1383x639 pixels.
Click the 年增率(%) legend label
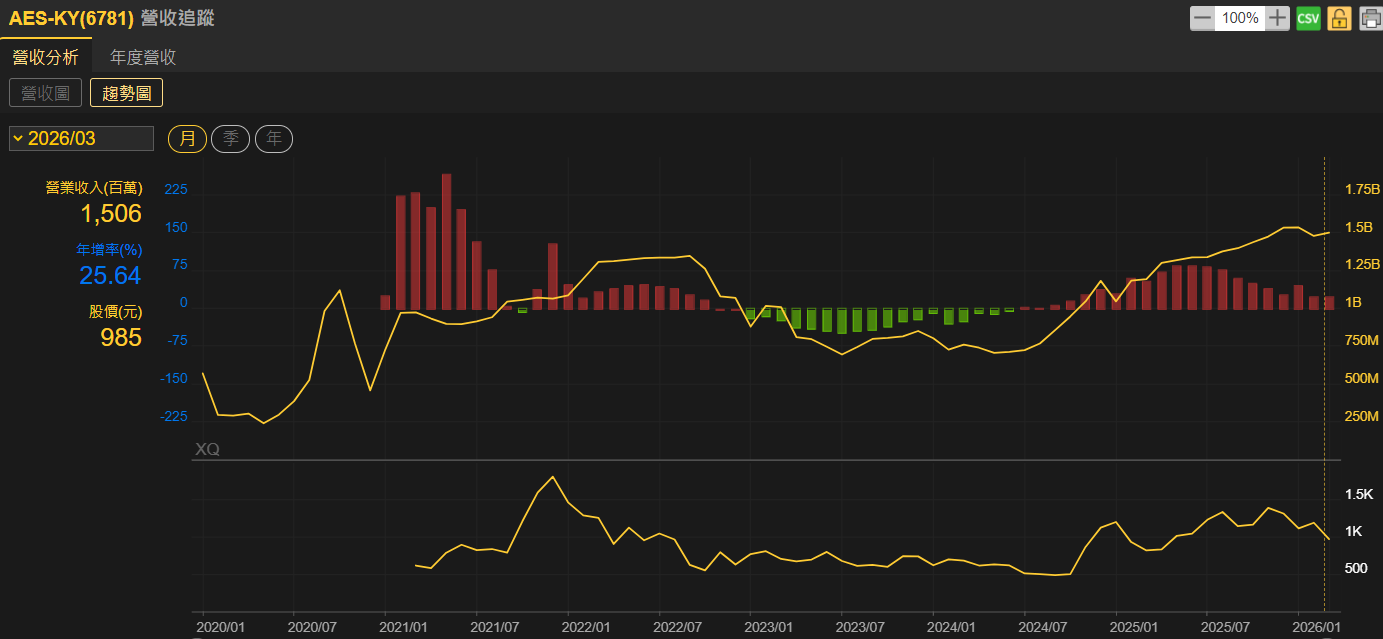click(109, 249)
